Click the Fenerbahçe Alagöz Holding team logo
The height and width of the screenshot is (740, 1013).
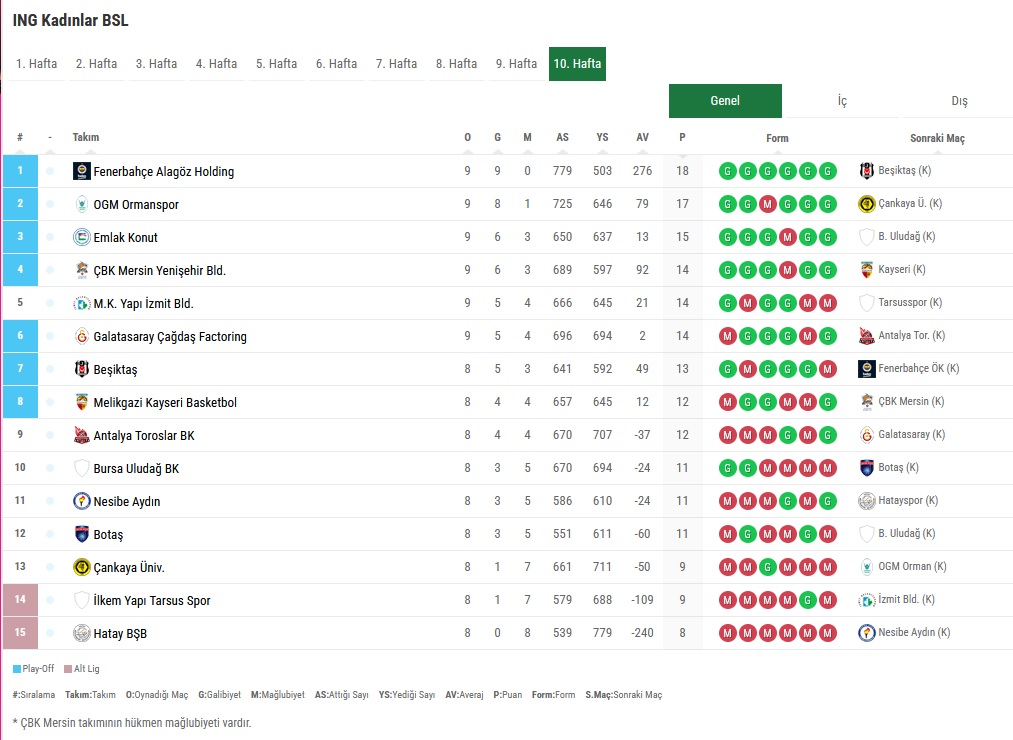coord(81,171)
